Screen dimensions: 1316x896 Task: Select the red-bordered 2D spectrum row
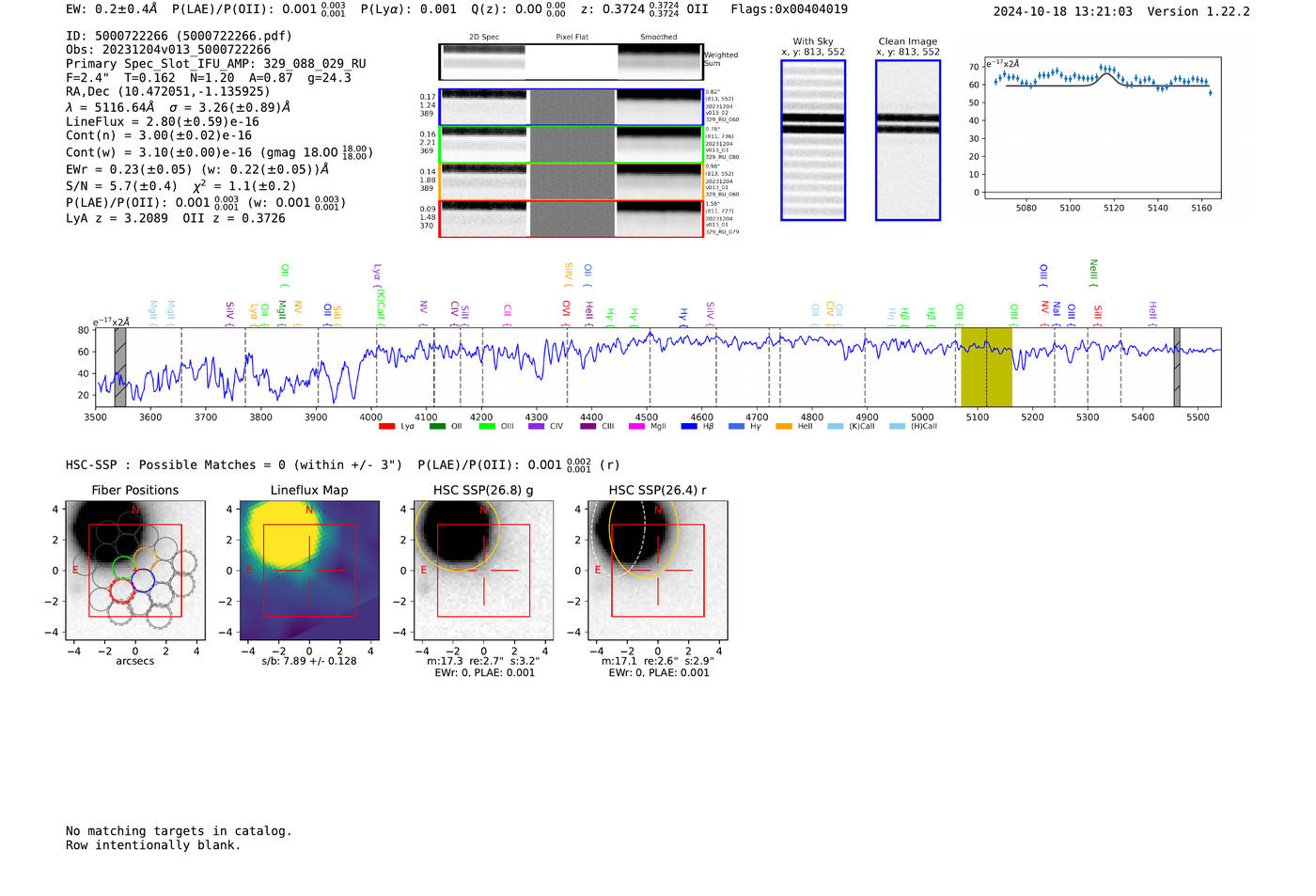point(571,218)
